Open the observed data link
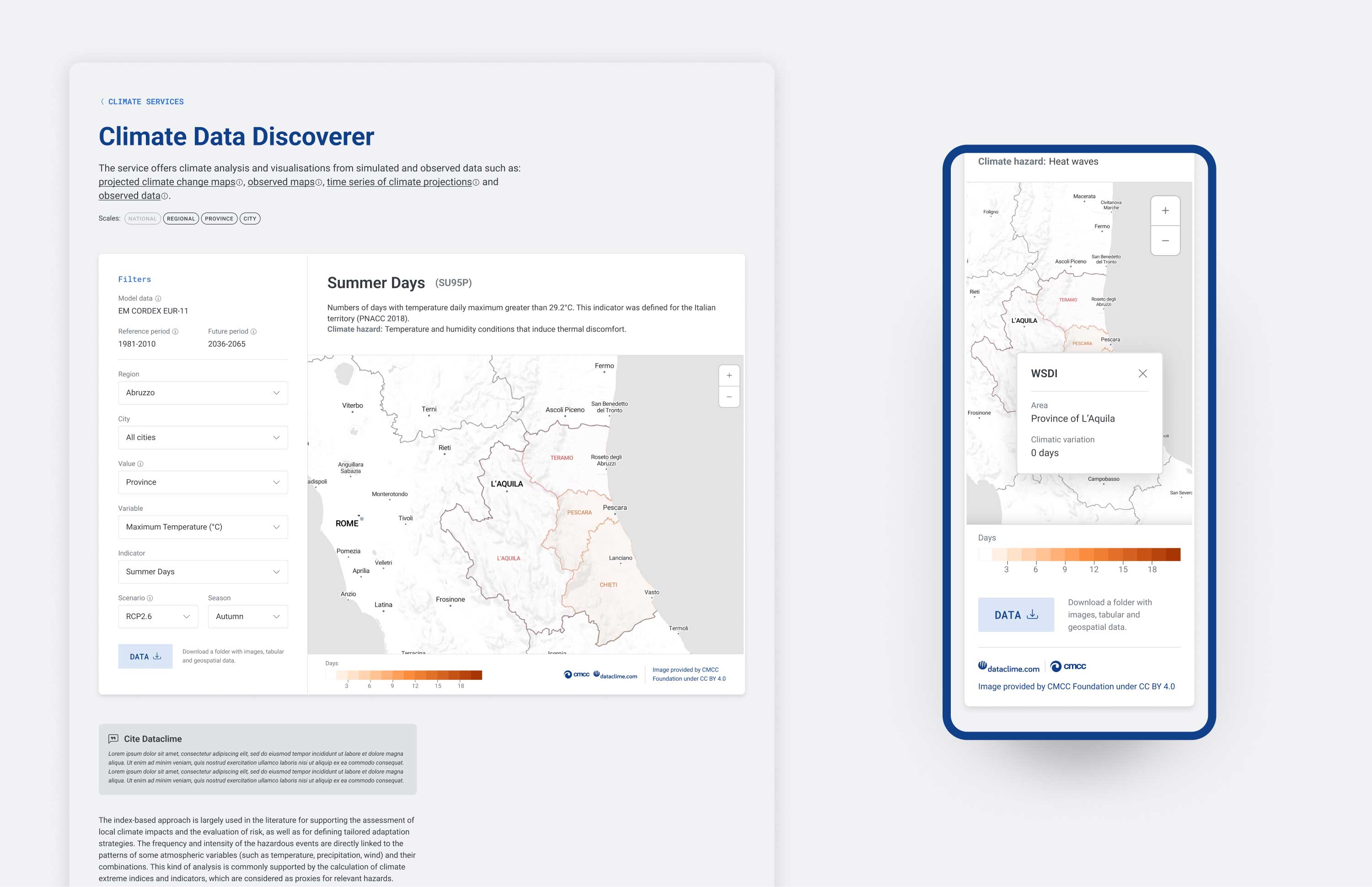1372x887 pixels. click(129, 195)
